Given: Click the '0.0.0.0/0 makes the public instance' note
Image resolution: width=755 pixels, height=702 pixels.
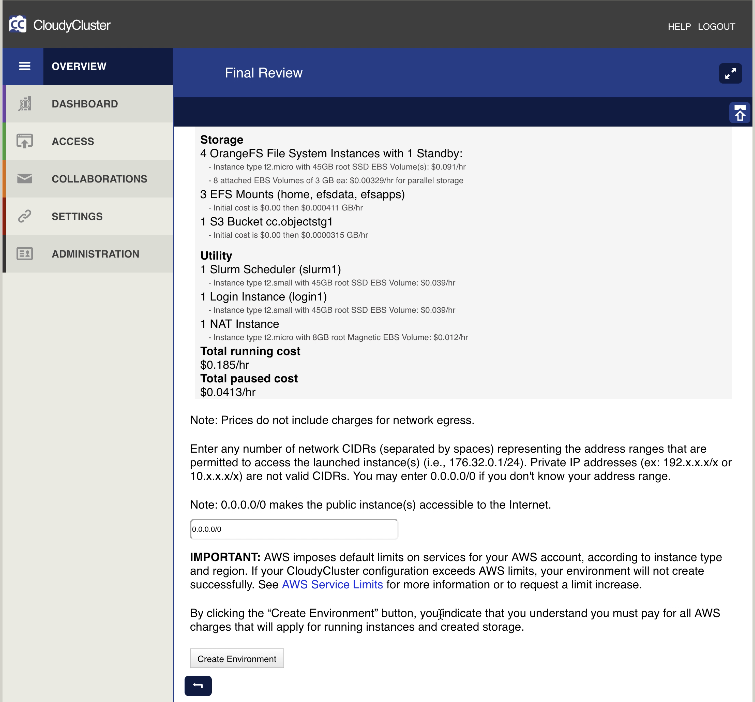Looking at the screenshot, I should (x=370, y=505).
